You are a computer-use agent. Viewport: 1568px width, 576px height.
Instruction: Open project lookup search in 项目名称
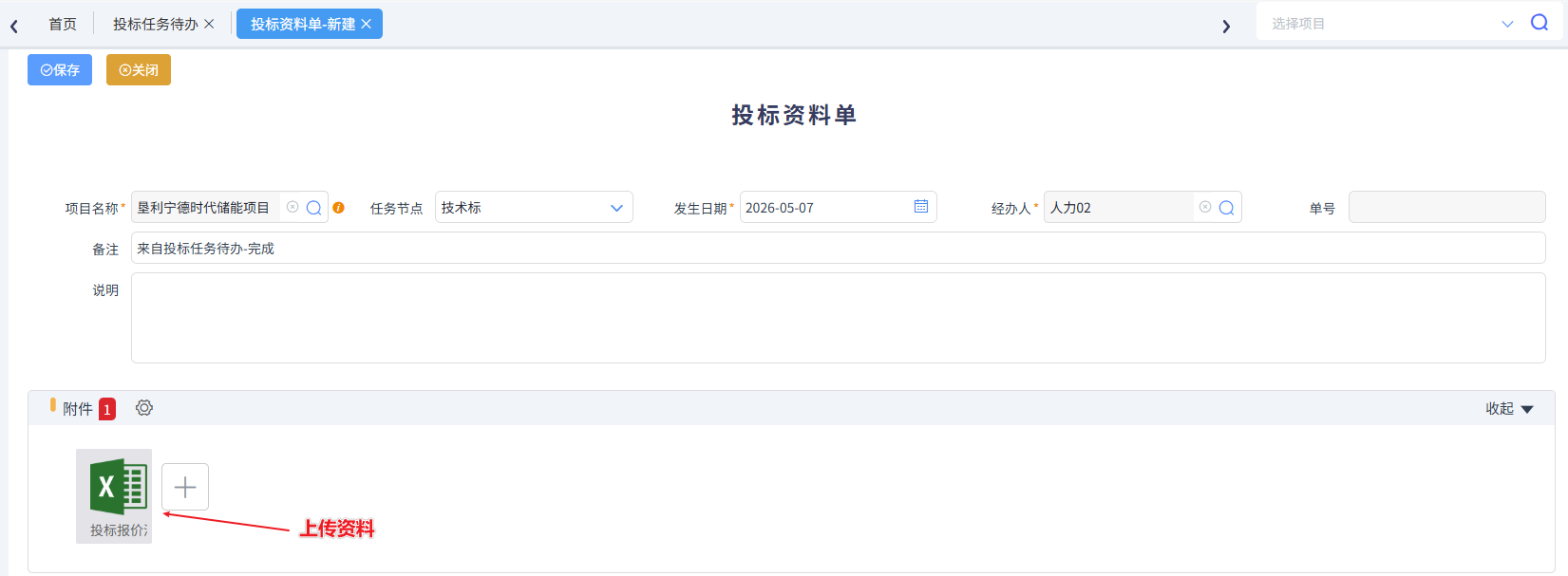pyautogui.click(x=313, y=208)
